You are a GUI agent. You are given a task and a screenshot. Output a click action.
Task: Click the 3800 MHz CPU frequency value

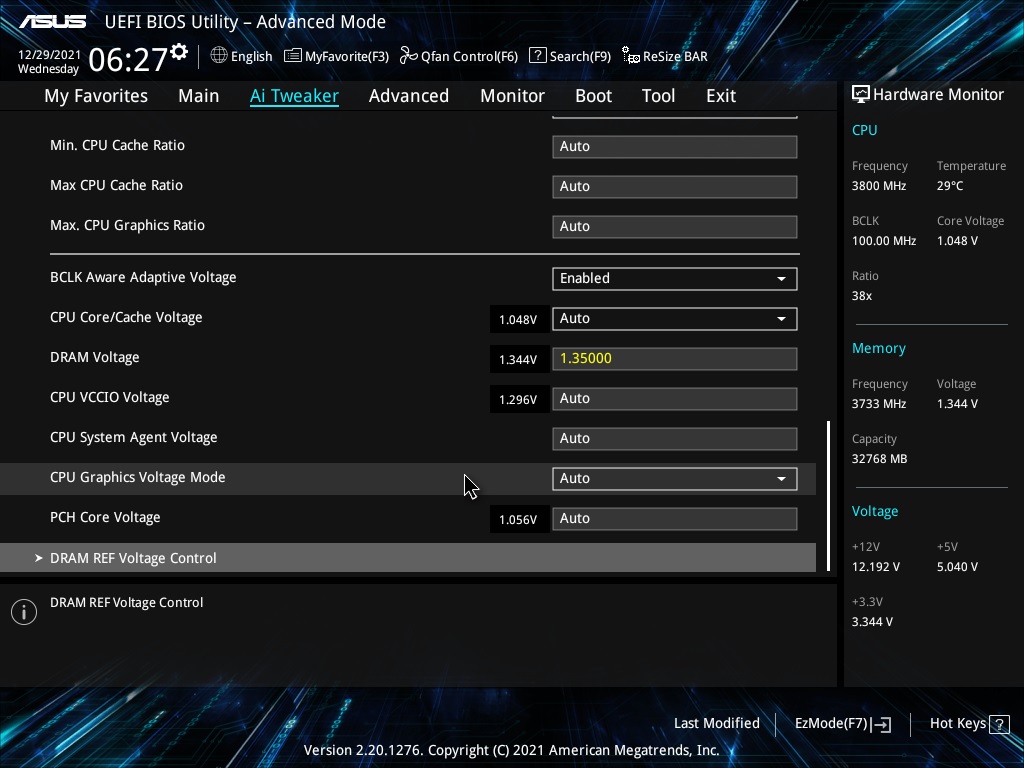click(x=879, y=185)
